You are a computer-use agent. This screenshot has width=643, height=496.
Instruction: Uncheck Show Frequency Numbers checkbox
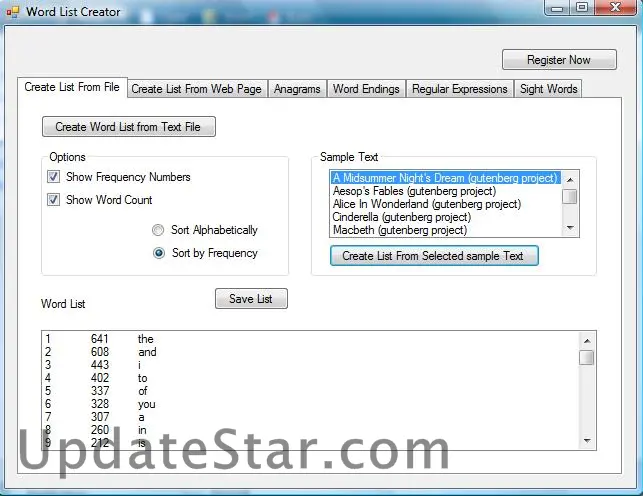tap(53, 177)
